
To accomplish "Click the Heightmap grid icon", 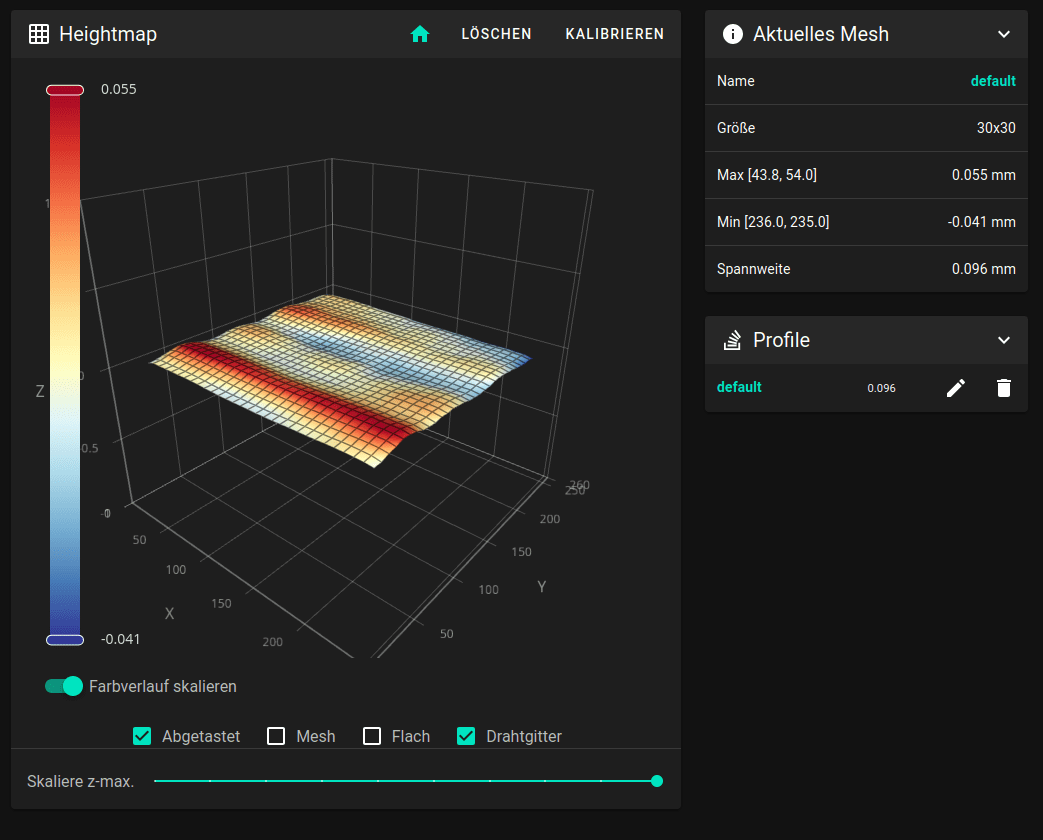I will pos(39,34).
